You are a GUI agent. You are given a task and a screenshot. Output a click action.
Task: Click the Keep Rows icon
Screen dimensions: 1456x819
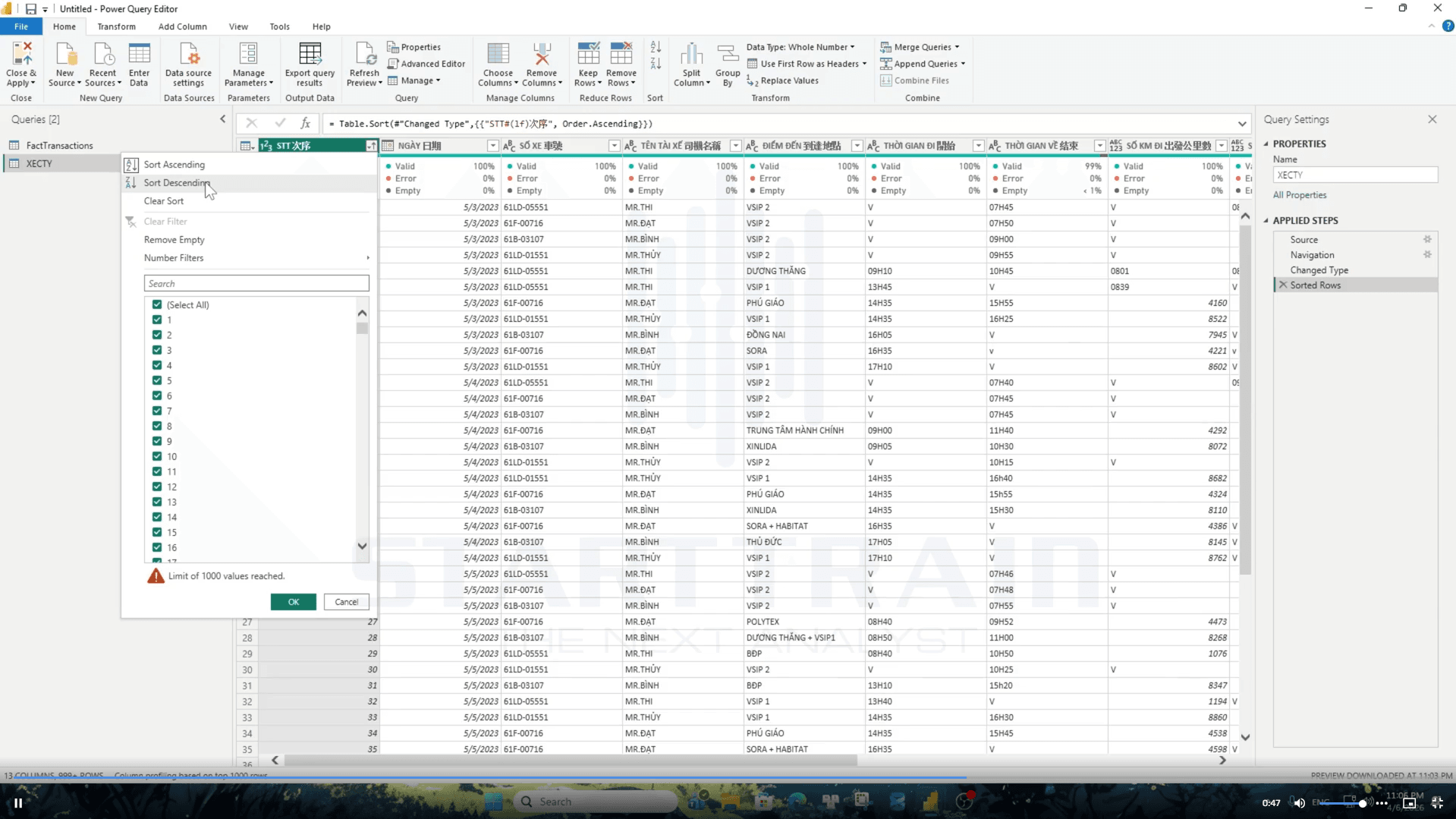[588, 54]
